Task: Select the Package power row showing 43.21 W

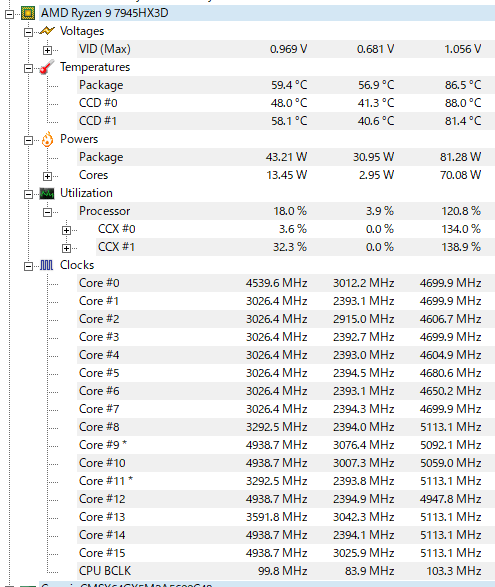Action: tap(286, 157)
